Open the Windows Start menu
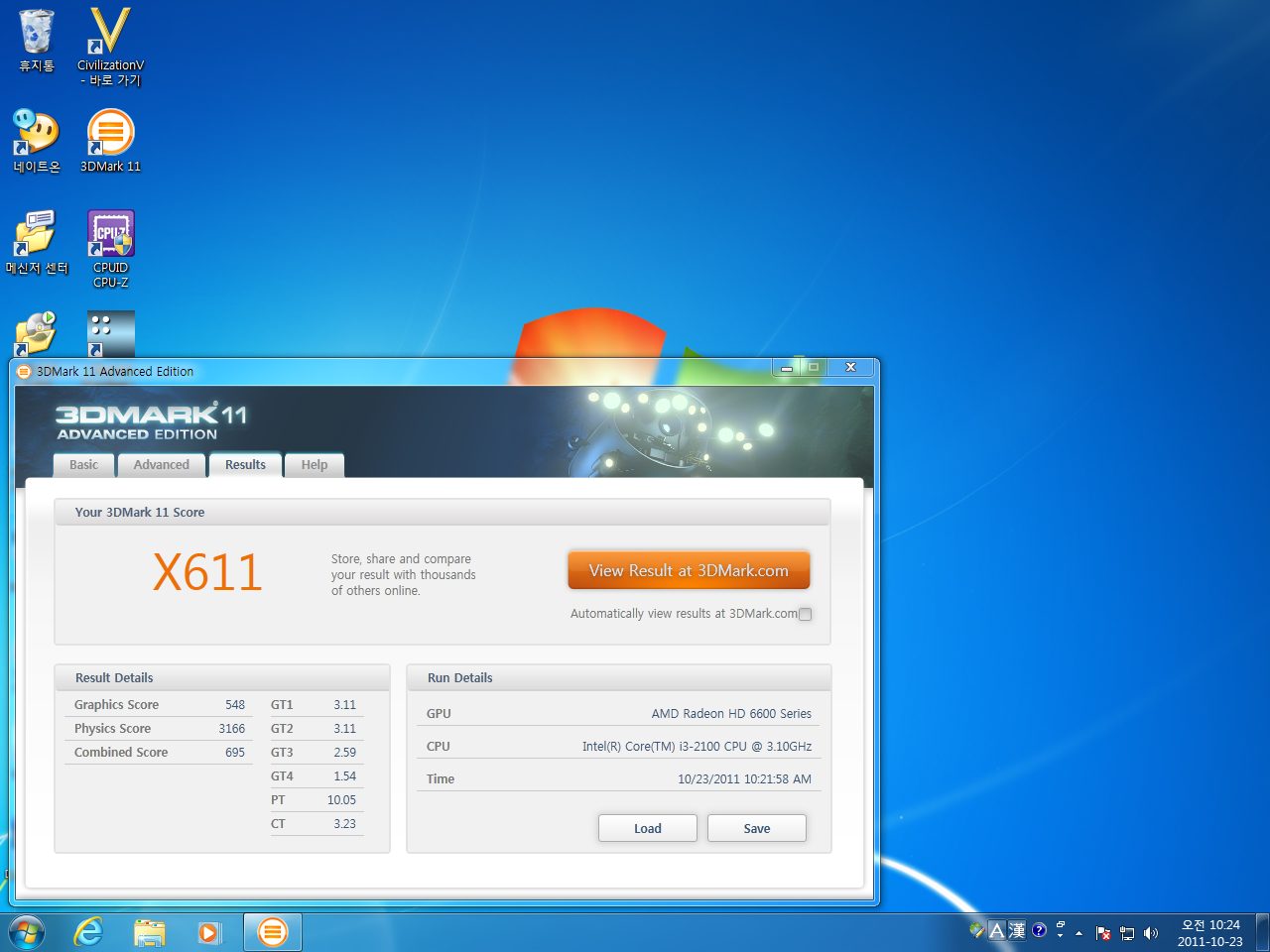Image resolution: width=1270 pixels, height=952 pixels. [27, 933]
